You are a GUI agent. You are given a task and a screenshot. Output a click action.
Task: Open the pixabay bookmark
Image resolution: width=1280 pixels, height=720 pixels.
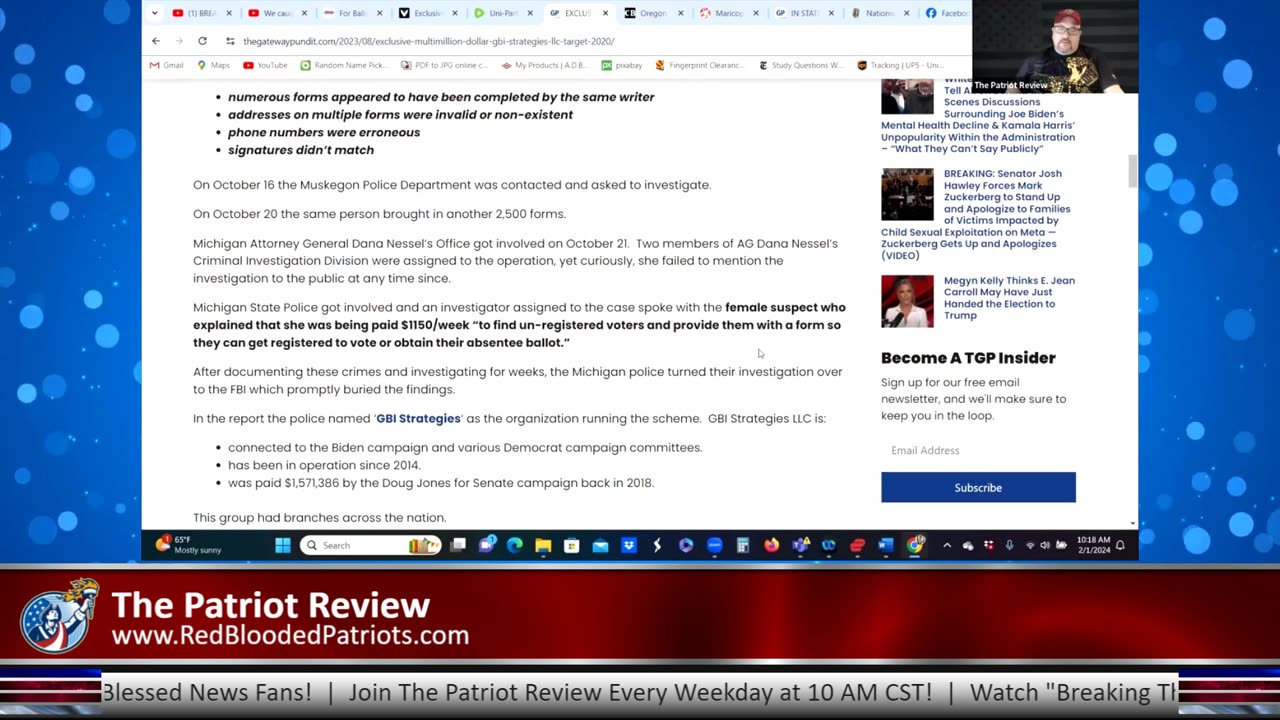622,65
